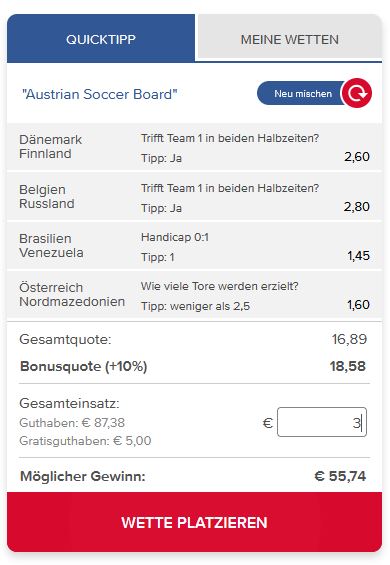The image size is (390, 565).
Task: Select the Quicktipp tab
Action: [x=101, y=39]
